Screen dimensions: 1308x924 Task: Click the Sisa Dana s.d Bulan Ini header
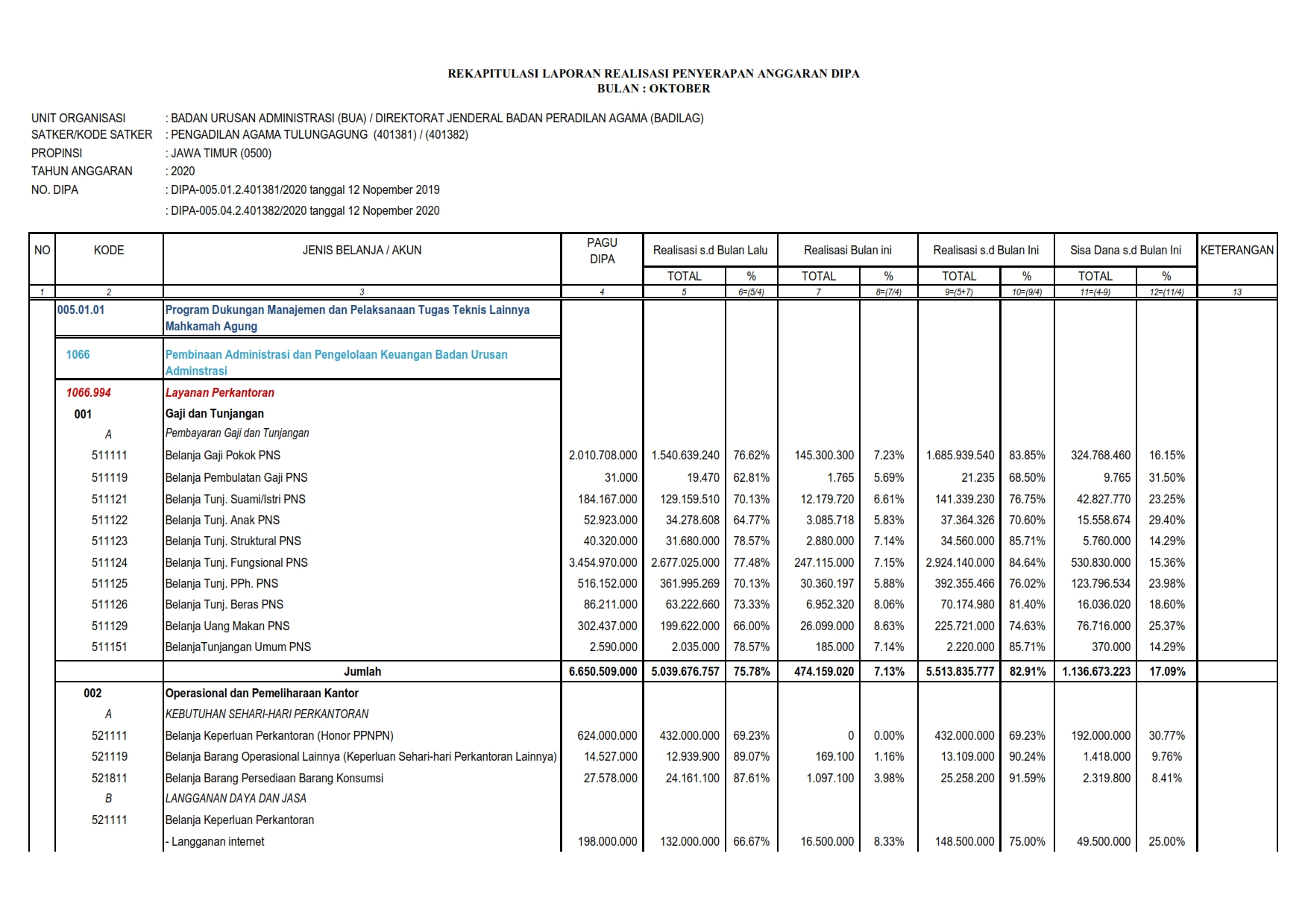pyautogui.click(x=1125, y=251)
